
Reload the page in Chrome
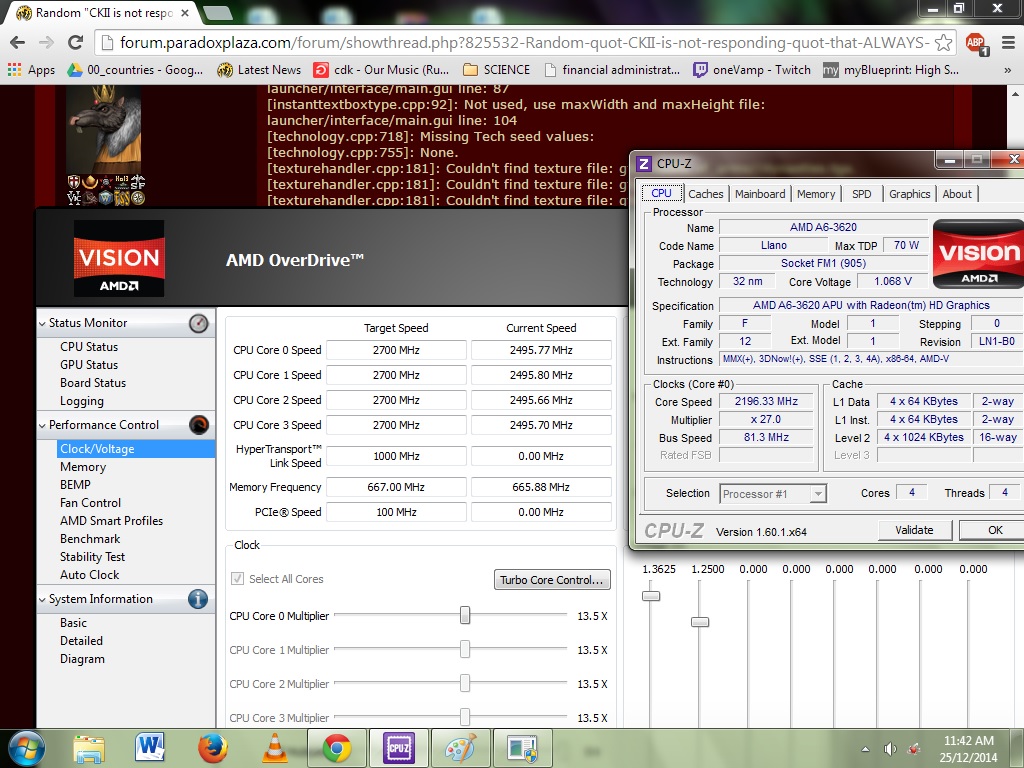[x=75, y=42]
